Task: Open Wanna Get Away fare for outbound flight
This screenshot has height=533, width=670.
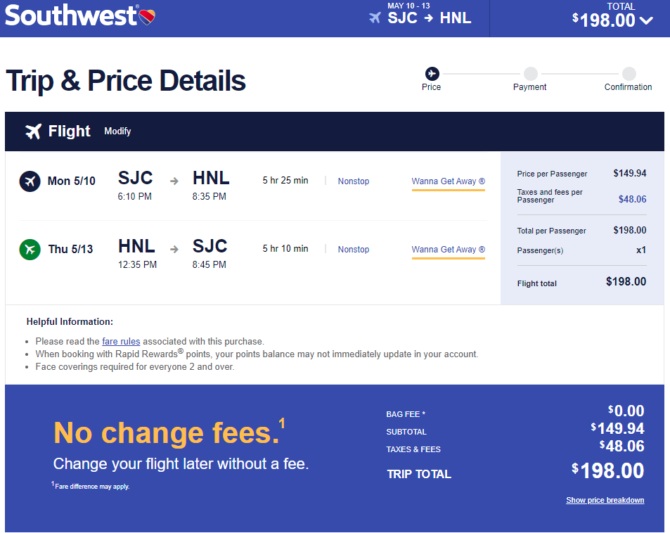Action: (x=448, y=181)
